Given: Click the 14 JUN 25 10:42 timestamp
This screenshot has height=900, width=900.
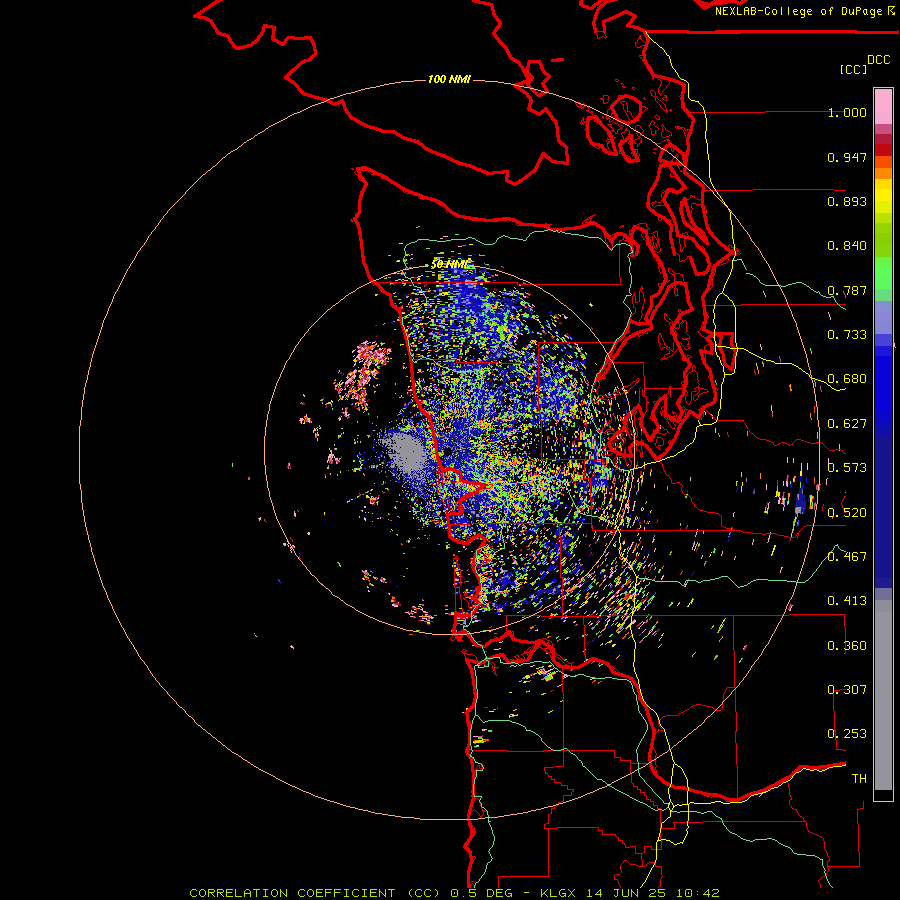Looking at the screenshot, I should click(x=653, y=893).
